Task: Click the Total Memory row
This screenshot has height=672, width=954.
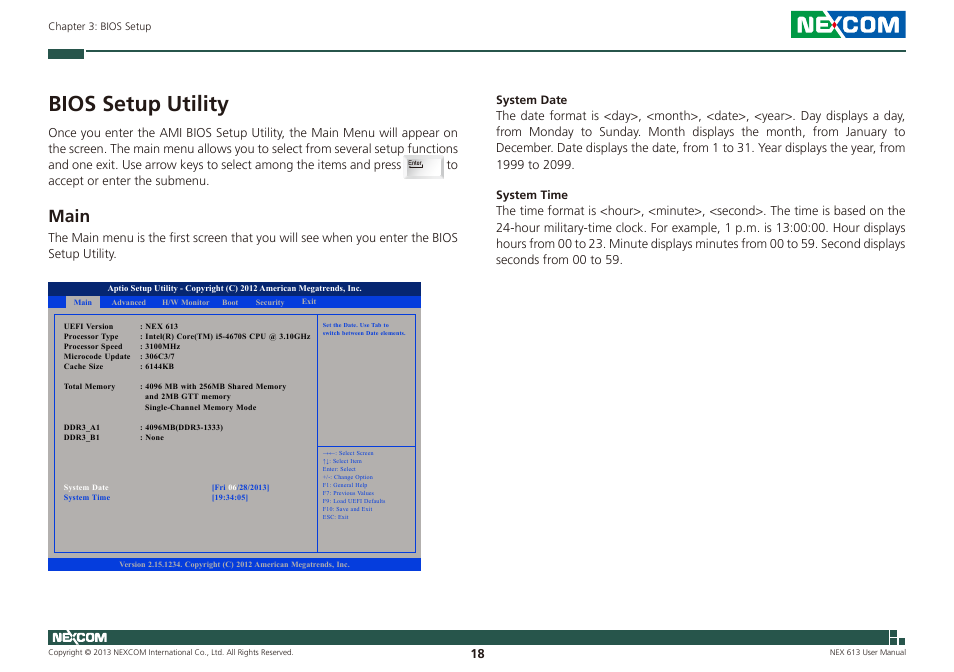Action: click(175, 387)
